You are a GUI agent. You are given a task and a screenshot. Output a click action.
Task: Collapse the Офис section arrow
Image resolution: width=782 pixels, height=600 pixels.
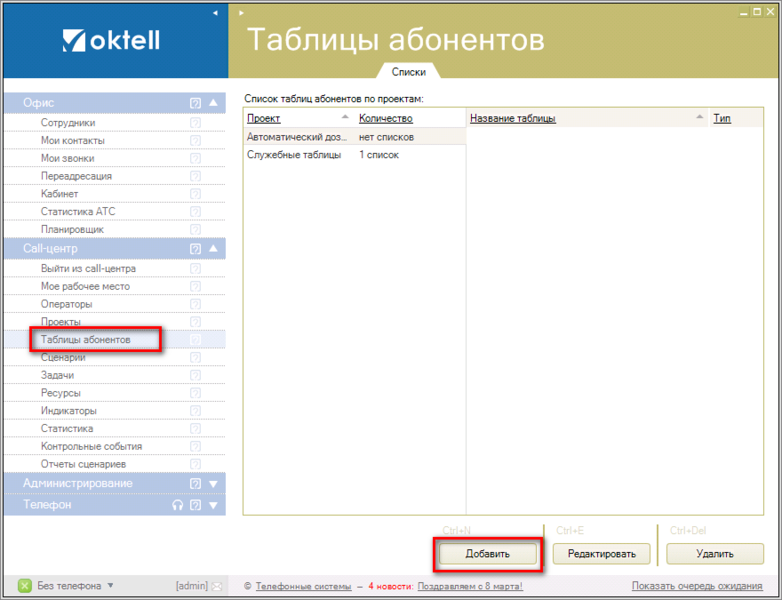[x=213, y=103]
